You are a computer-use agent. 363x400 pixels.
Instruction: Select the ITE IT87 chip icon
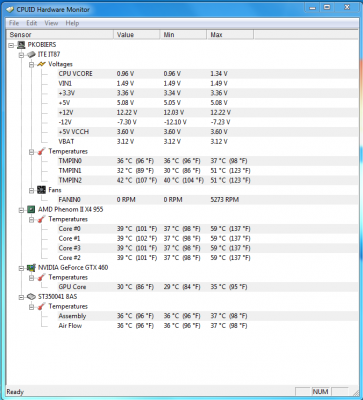tap(31, 54)
